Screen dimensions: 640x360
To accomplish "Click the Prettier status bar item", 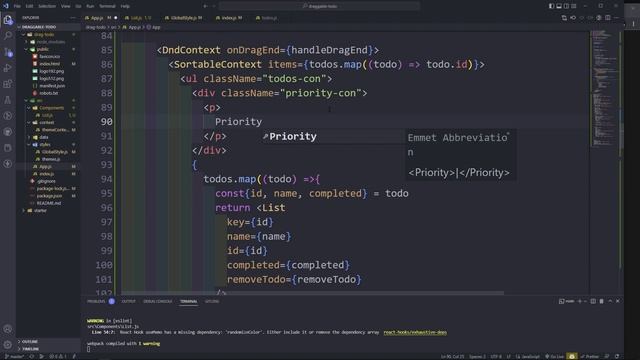I will click(x=590, y=356).
